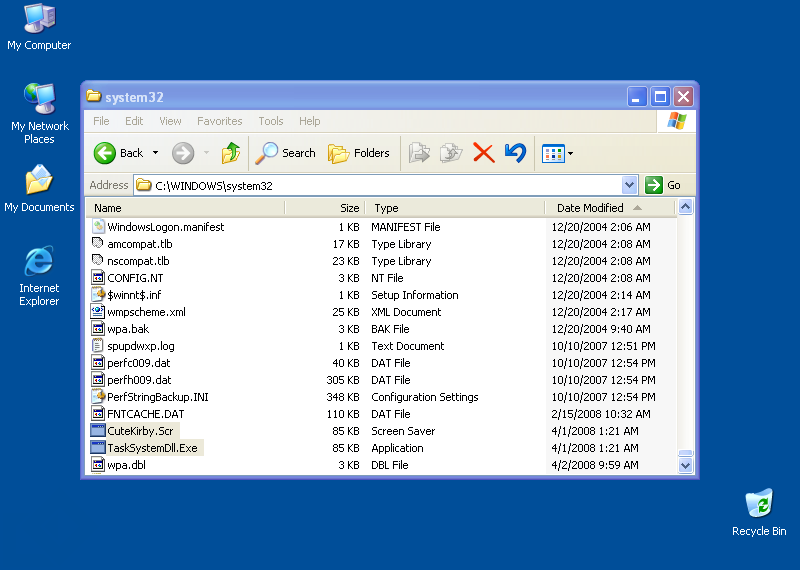800x570 pixels.
Task: Open the Back history dropdown arrow
Action: coord(156,153)
